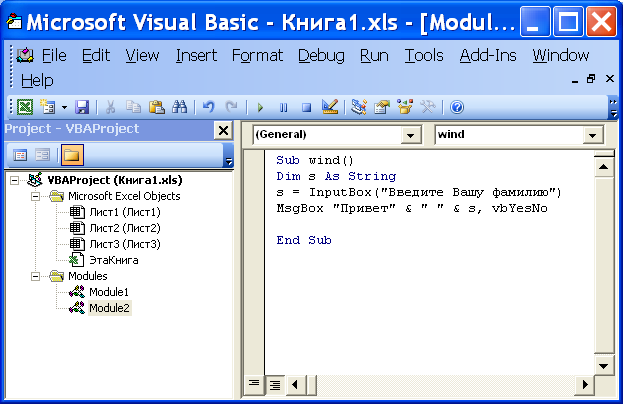The image size is (623, 404).
Task: Open Properties Window toolbar icon
Action: (382, 107)
